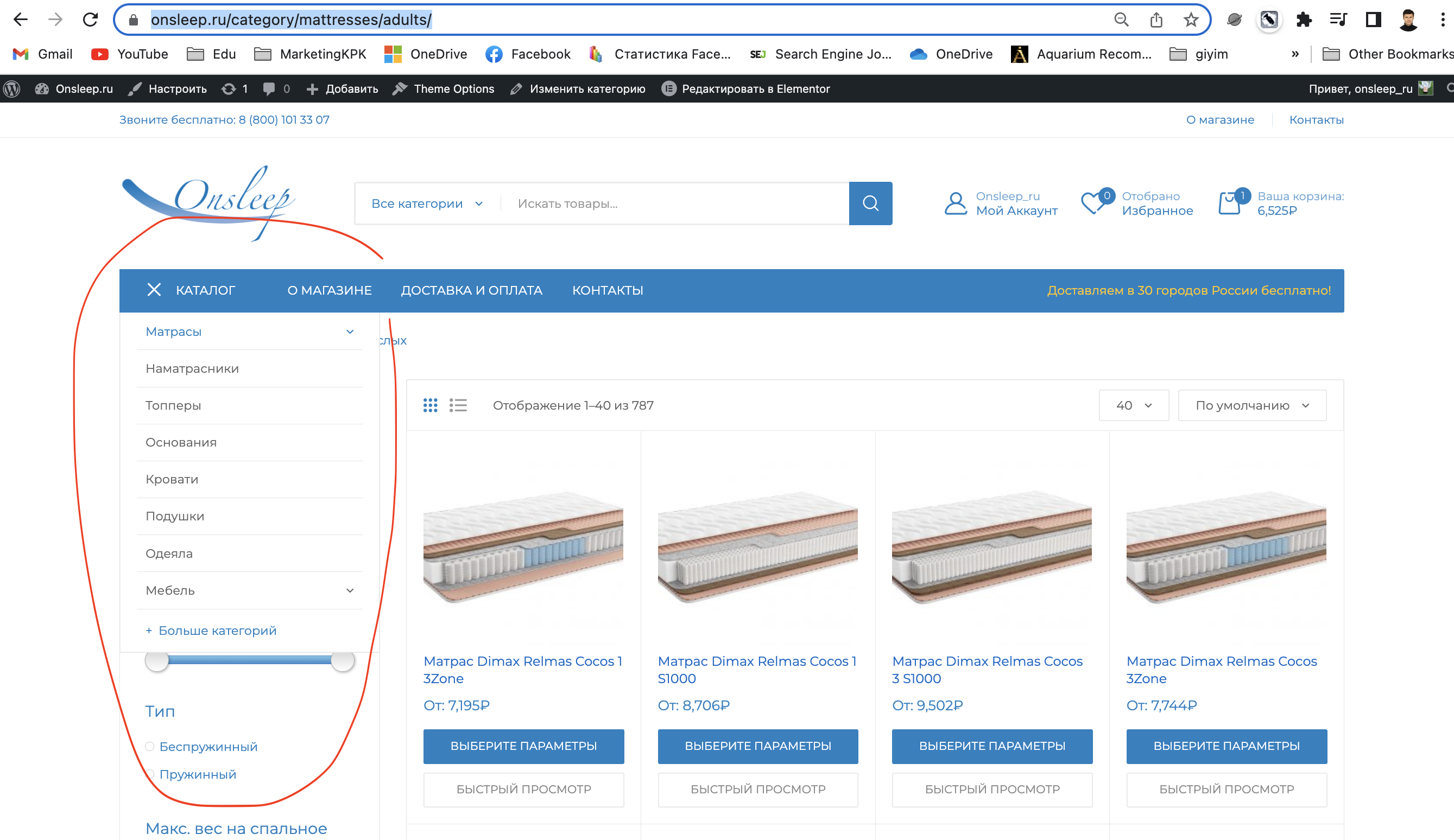Expand the Мебель category chevron

click(350, 590)
